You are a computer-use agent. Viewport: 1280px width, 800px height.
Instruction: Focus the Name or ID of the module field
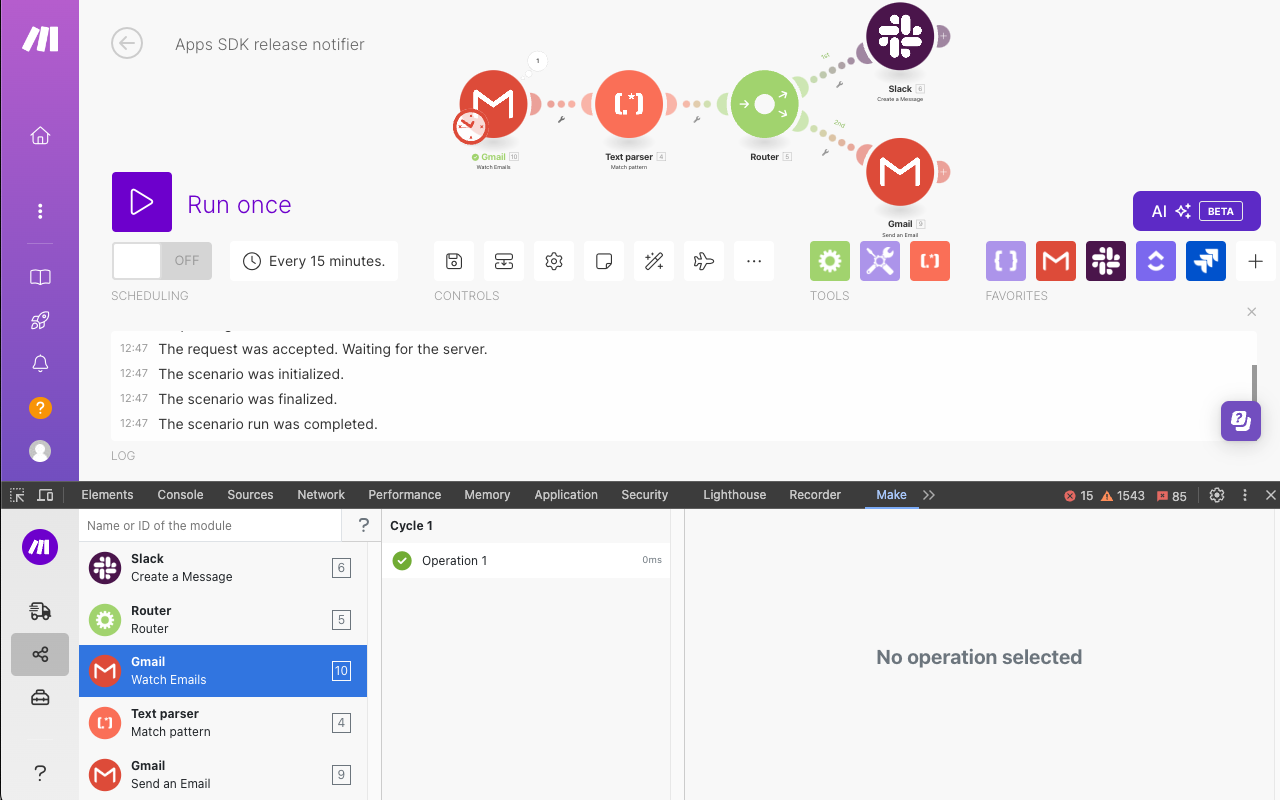[x=211, y=525]
